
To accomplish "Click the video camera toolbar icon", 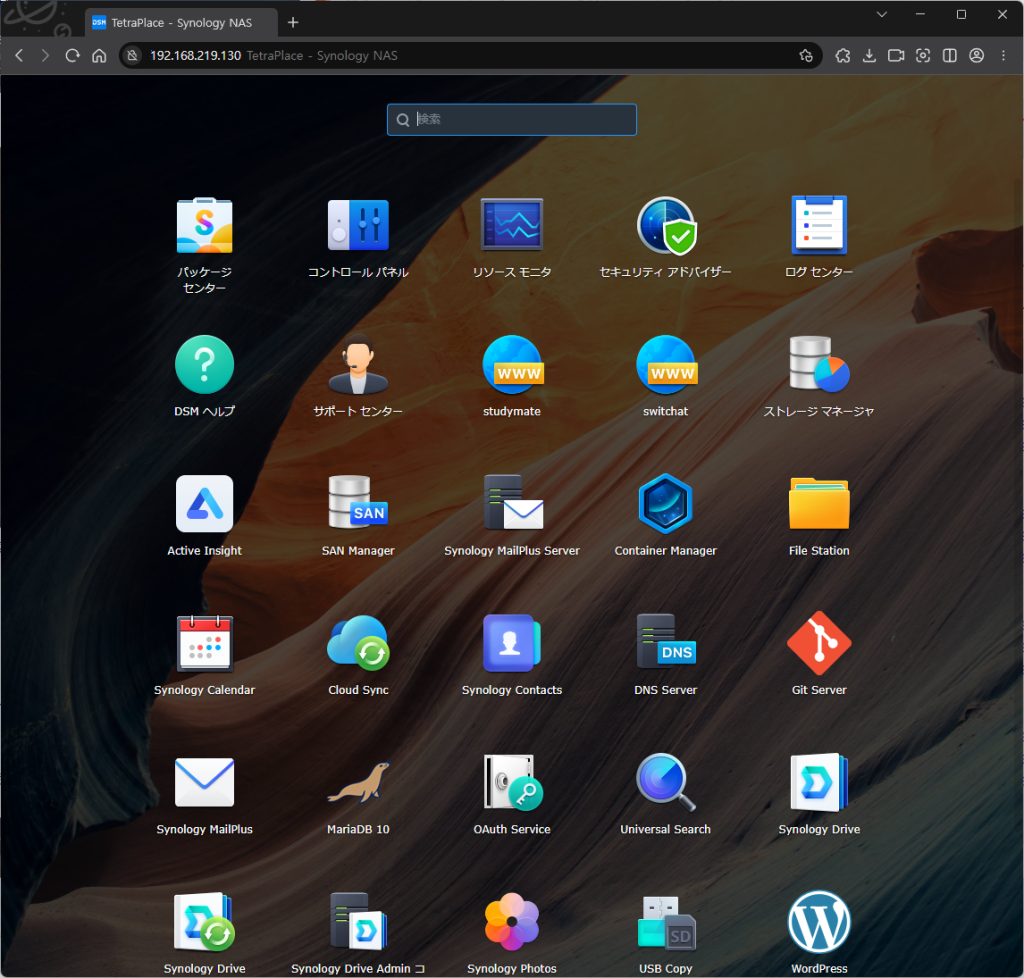I will [x=896, y=55].
